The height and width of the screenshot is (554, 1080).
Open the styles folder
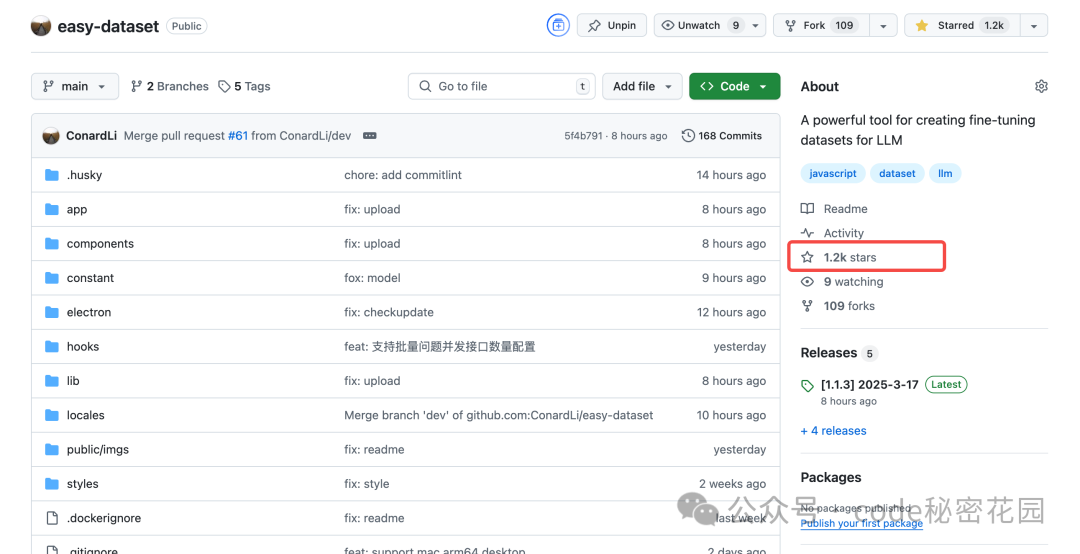83,484
